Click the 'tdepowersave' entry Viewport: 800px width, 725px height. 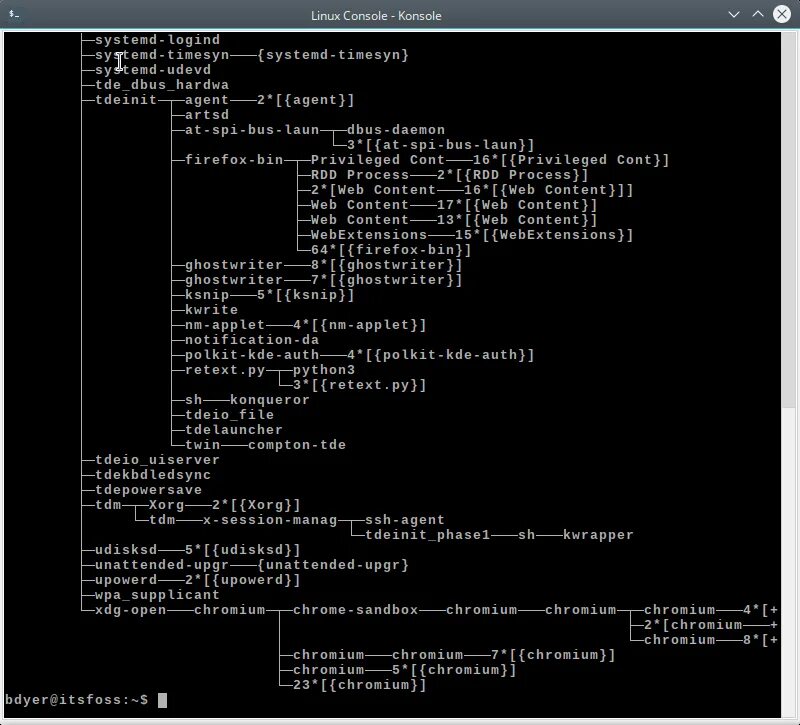(148, 490)
